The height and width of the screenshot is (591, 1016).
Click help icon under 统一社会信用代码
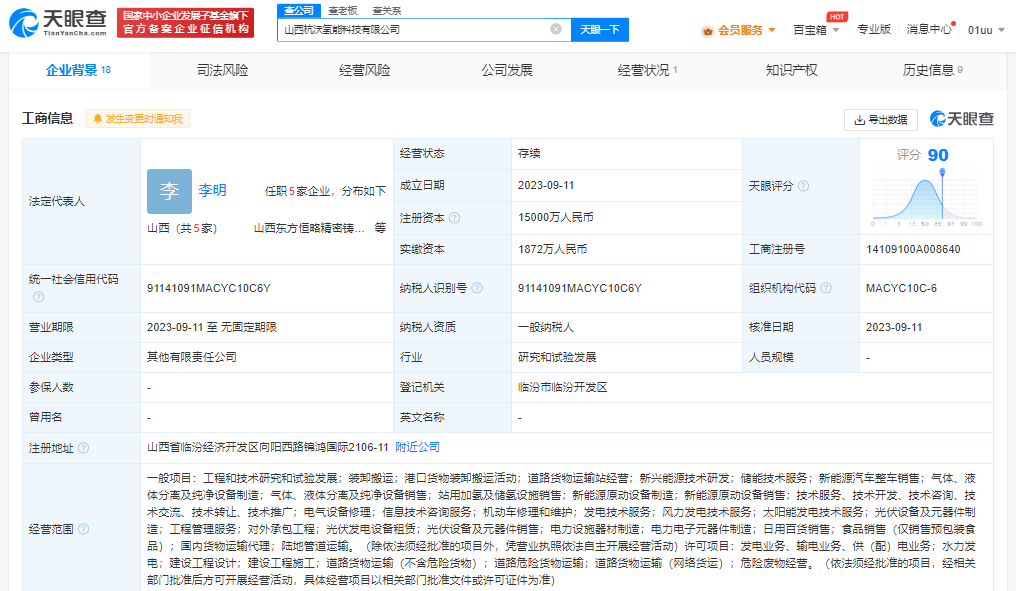coord(38,297)
